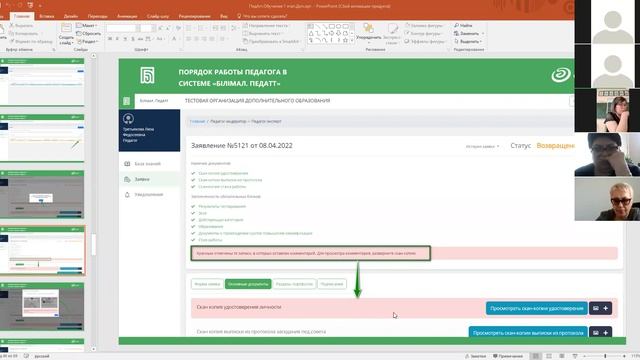Center text in the paragraph group
The height and width of the screenshot is (360, 640).
coord(196,39)
